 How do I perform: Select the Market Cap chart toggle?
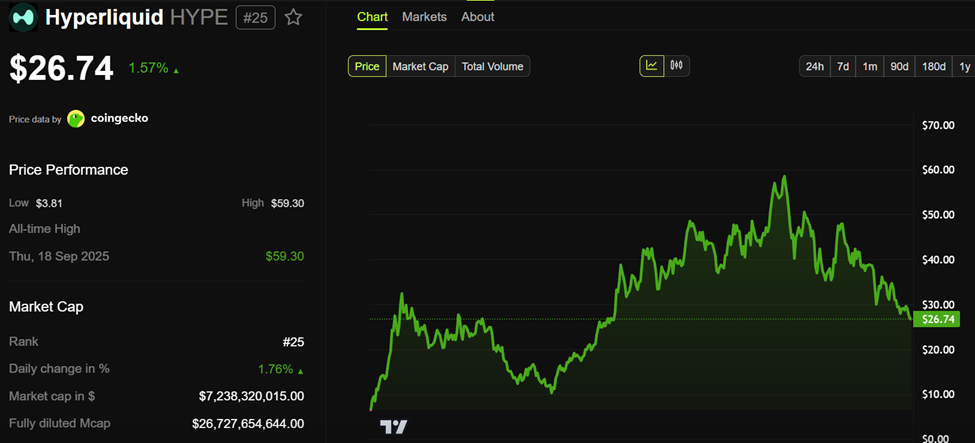tap(420, 67)
